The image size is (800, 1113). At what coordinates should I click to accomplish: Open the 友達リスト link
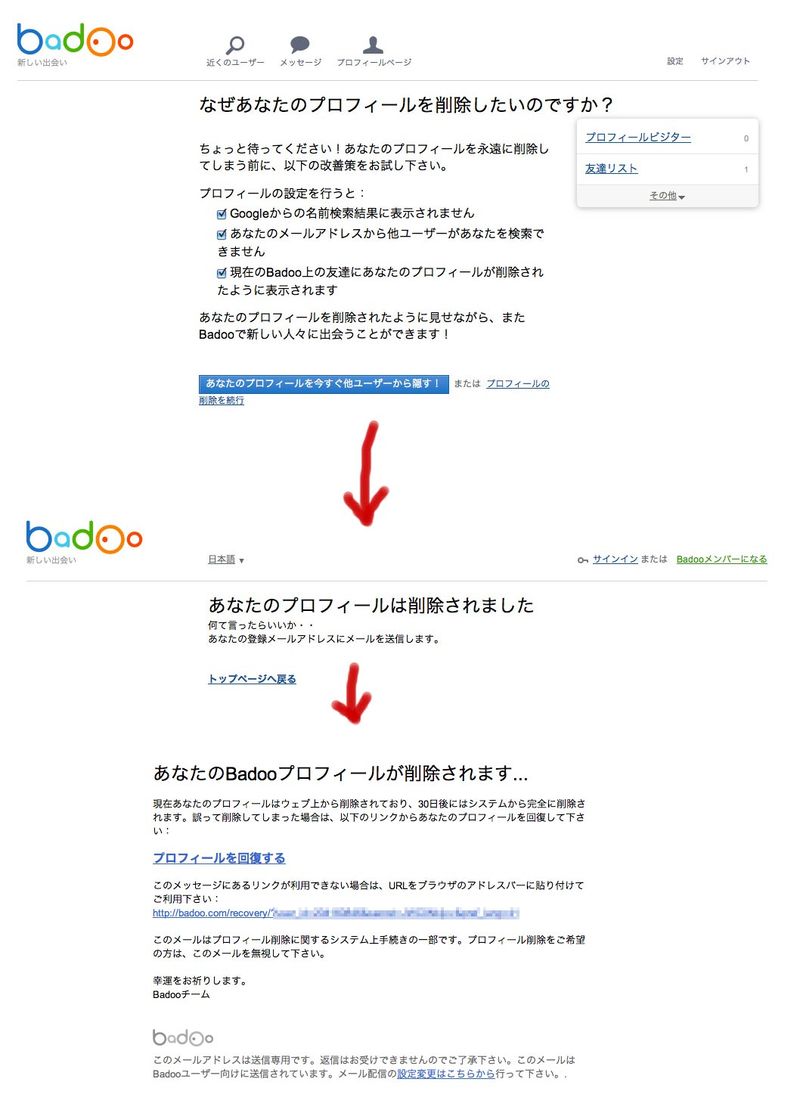click(611, 169)
